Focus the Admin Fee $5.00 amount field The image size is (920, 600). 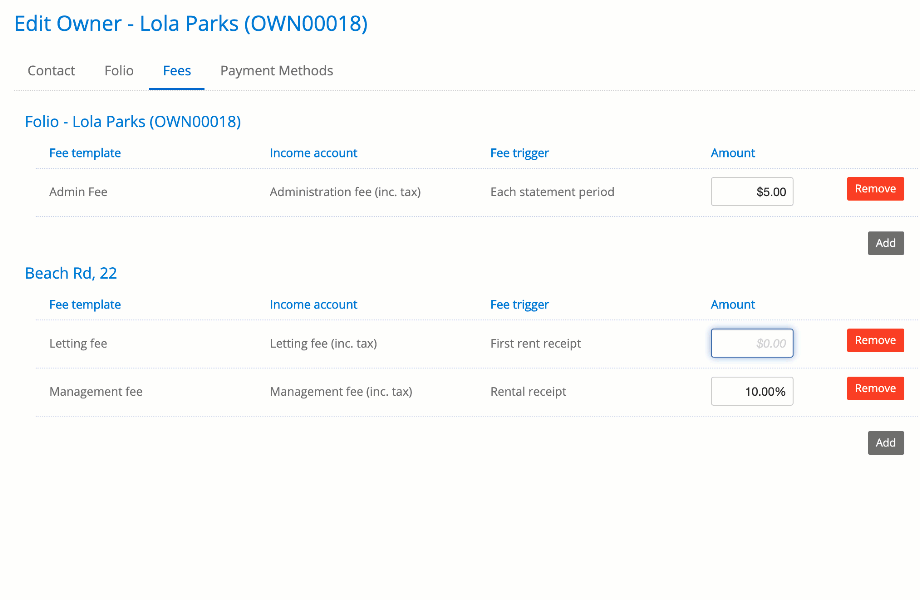pyautogui.click(x=752, y=192)
